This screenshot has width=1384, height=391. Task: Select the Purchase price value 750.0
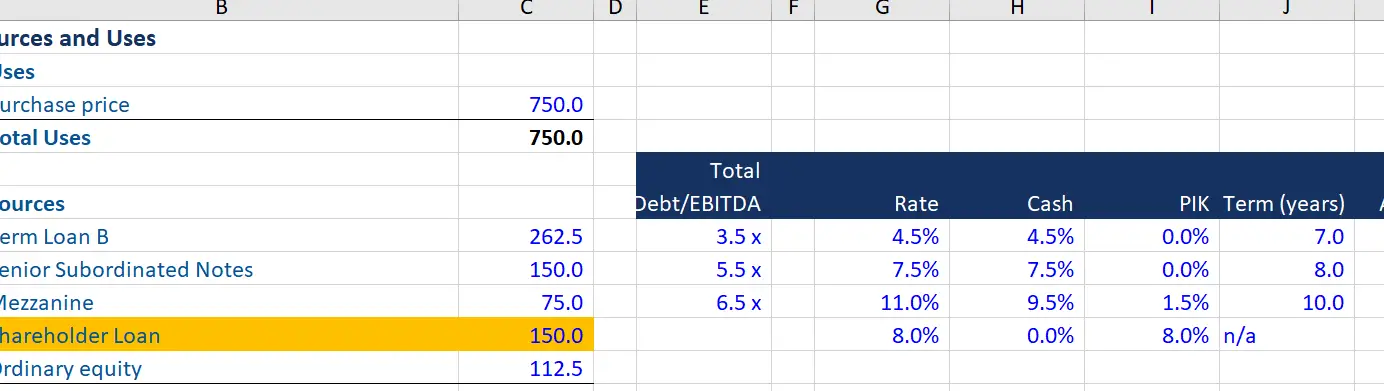pos(526,104)
